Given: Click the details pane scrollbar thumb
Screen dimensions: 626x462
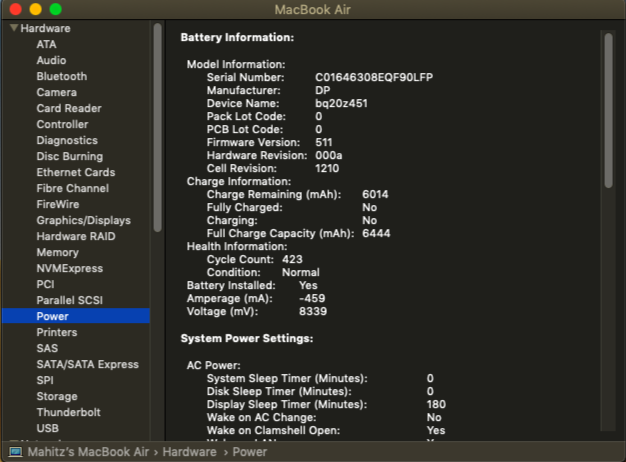Looking at the screenshot, I should click(x=608, y=111).
